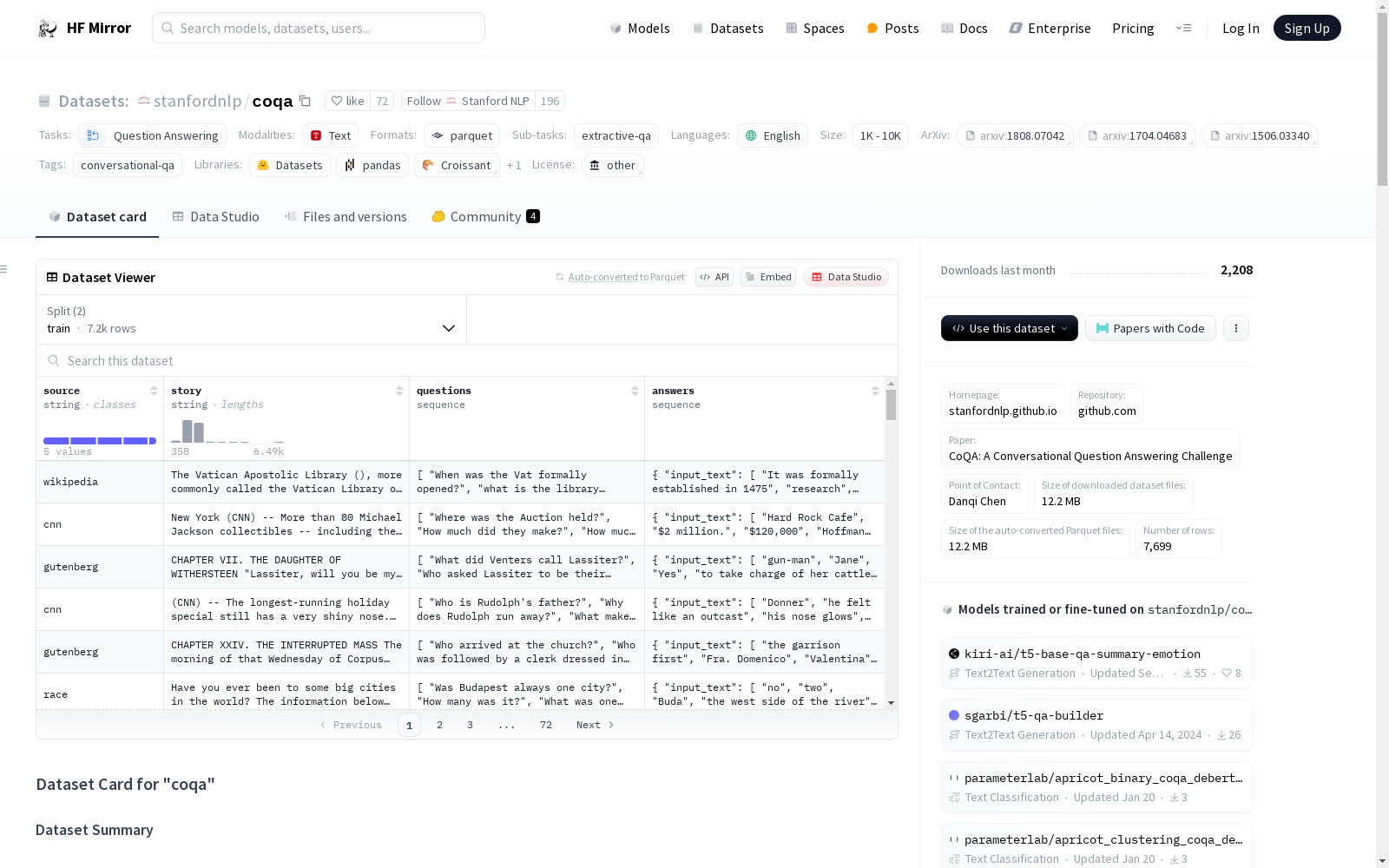The image size is (1389, 868).
Task: Click the Question Answering task tag
Action: [x=153, y=135]
